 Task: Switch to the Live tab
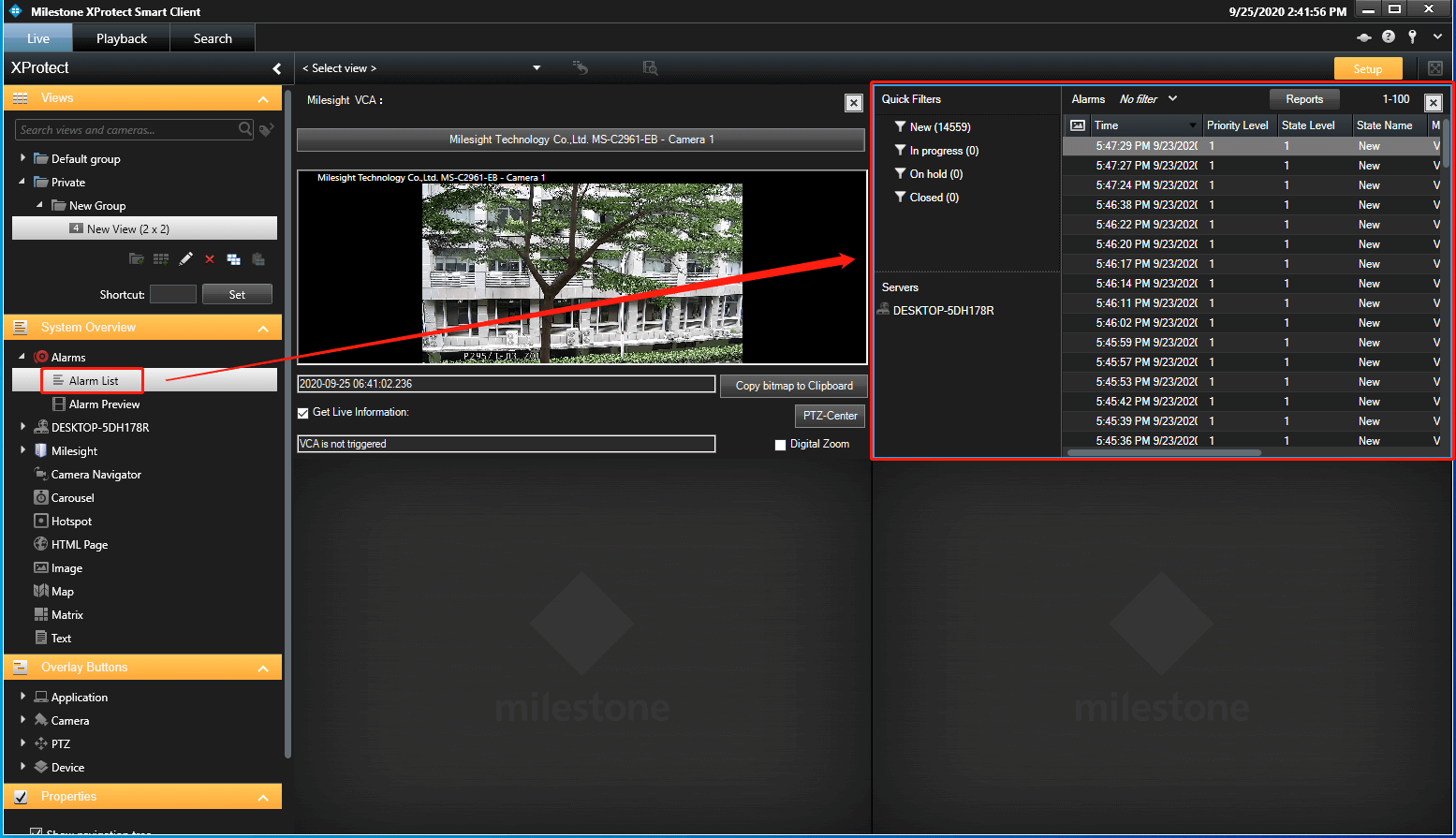38,38
